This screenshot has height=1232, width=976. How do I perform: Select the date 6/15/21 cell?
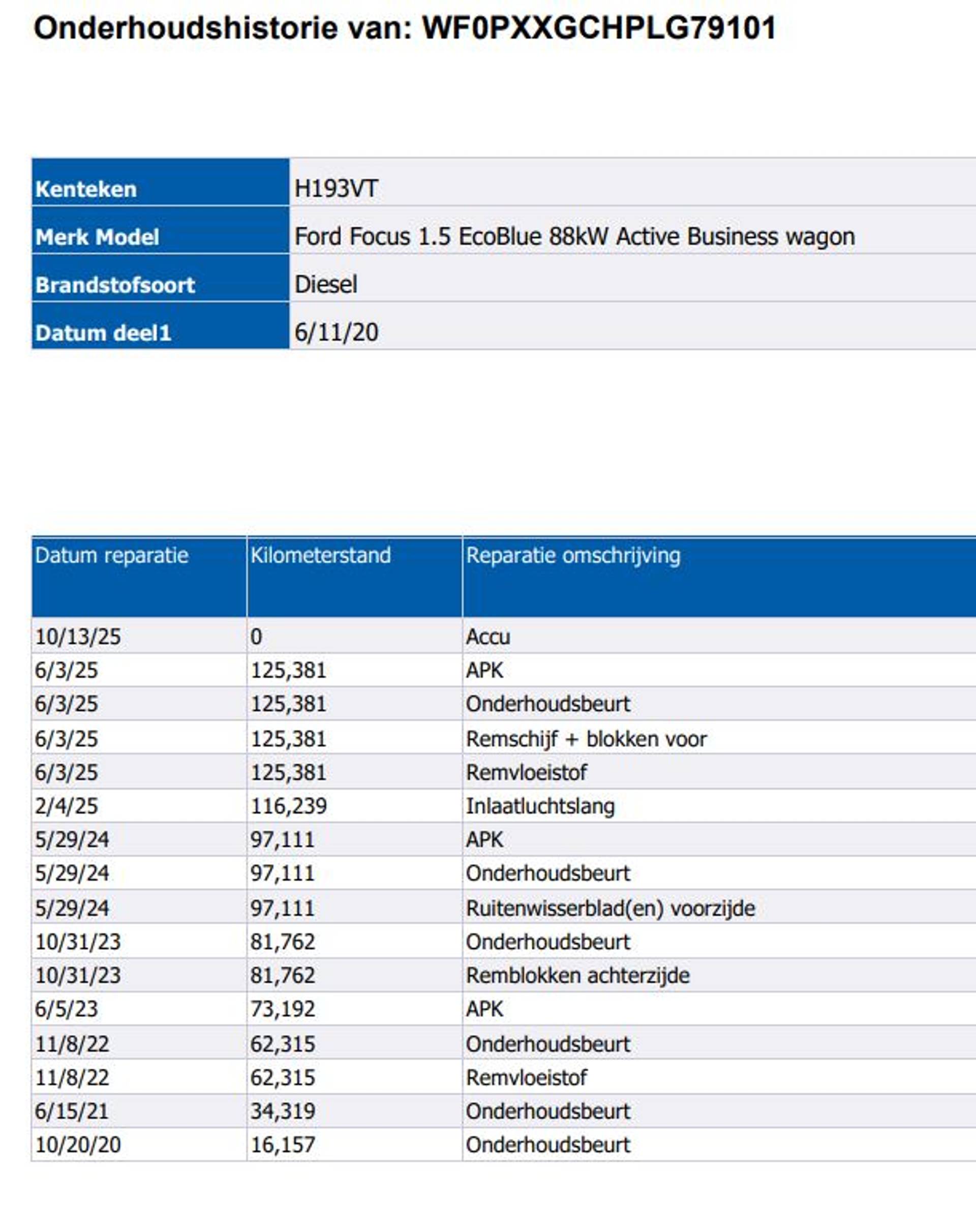(72, 1111)
